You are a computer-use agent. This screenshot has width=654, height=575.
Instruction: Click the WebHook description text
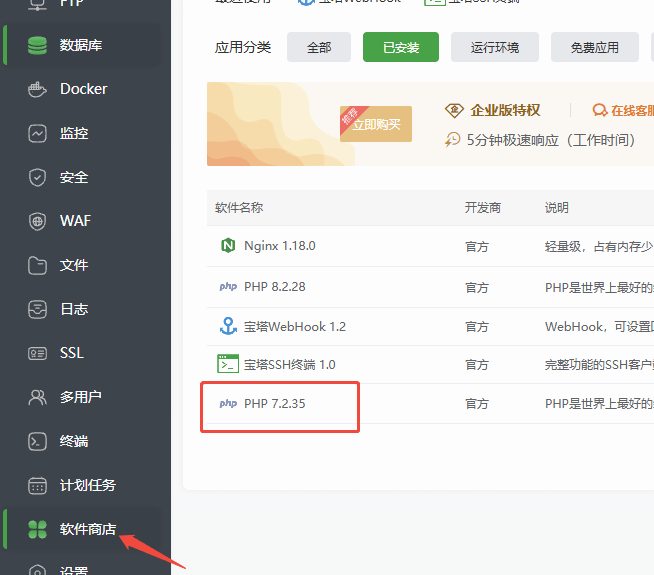click(x=599, y=326)
